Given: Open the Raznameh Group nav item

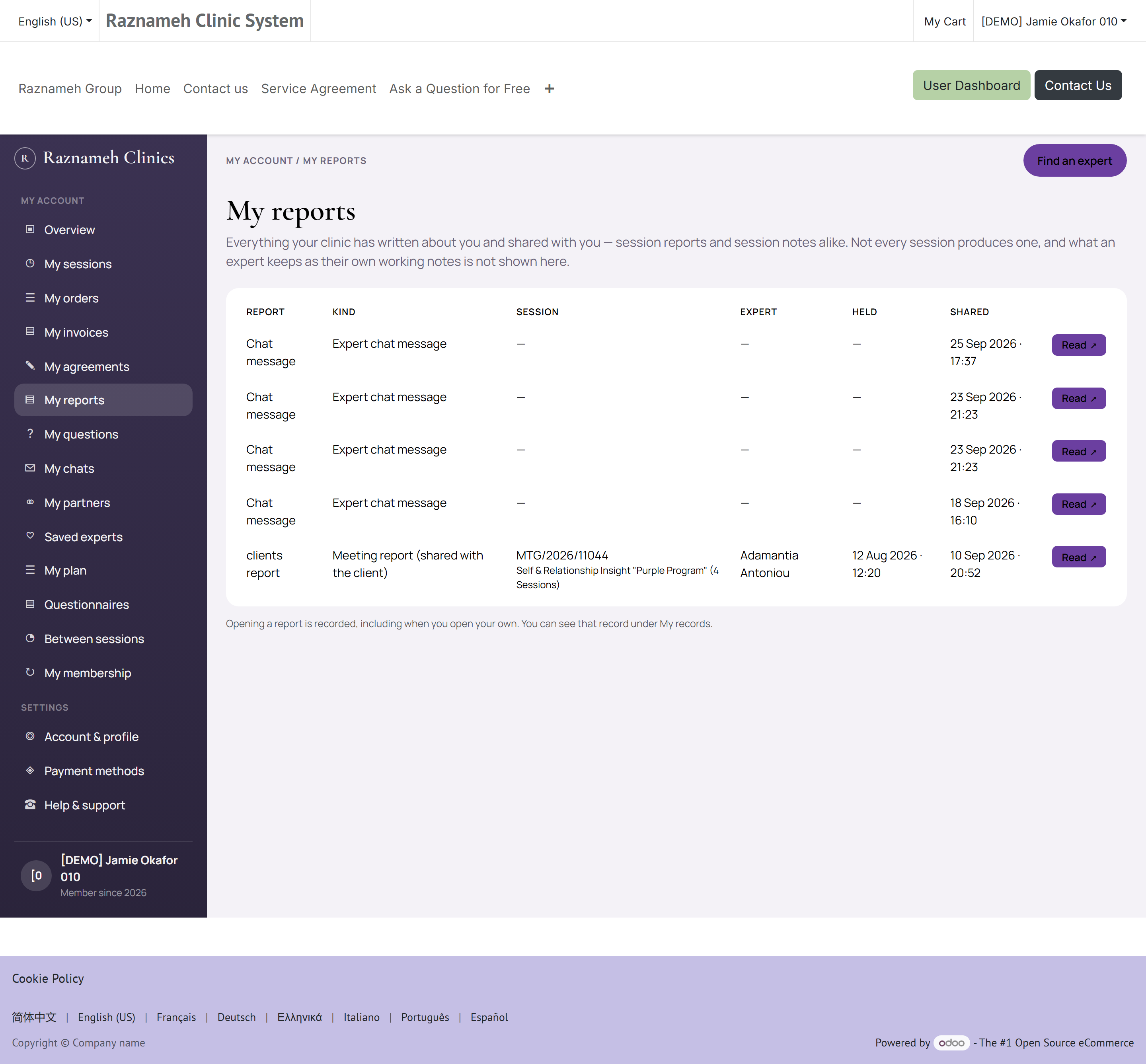Looking at the screenshot, I should click(x=70, y=89).
